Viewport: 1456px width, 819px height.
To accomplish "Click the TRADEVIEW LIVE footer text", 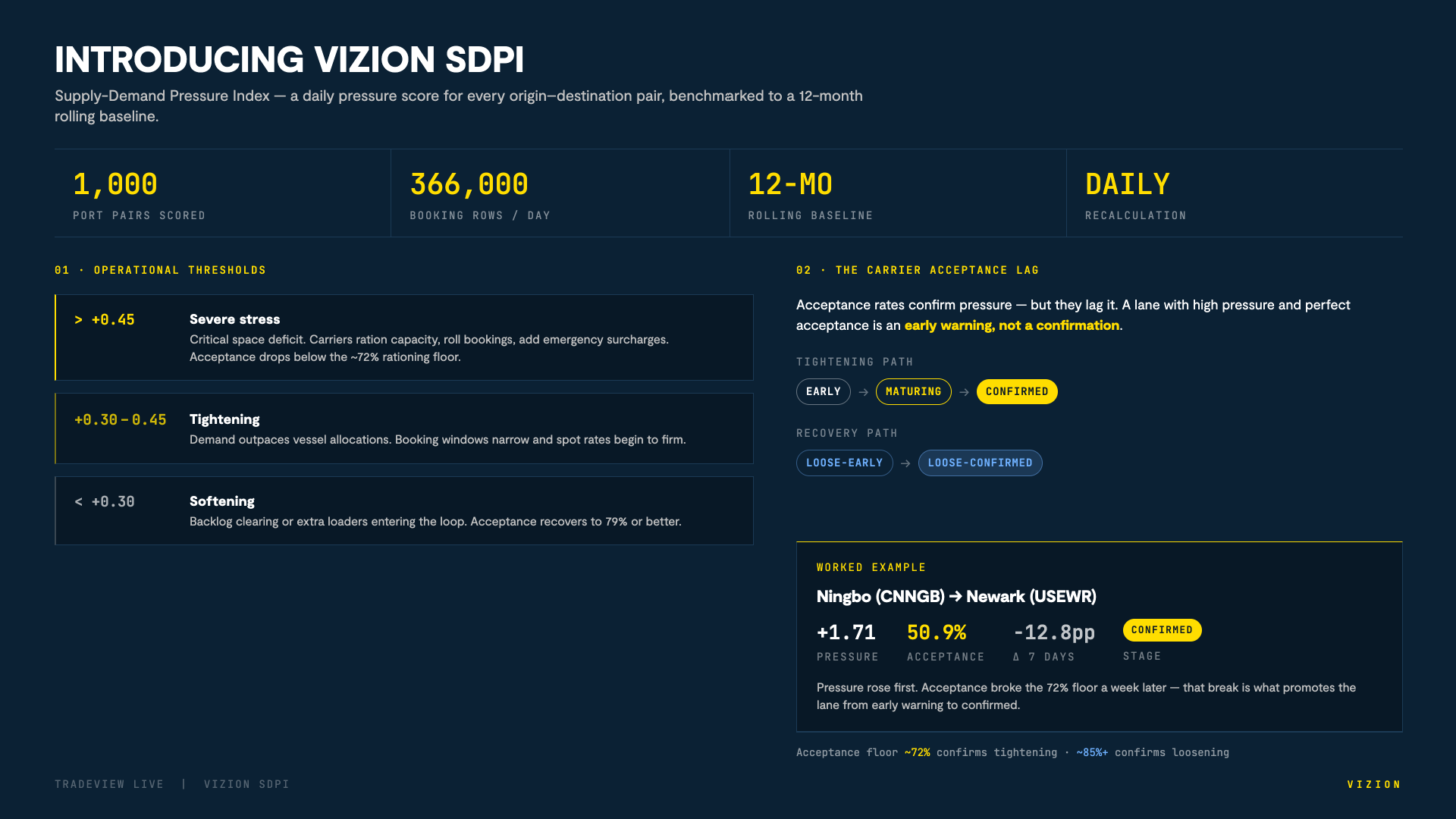I will click(x=109, y=784).
